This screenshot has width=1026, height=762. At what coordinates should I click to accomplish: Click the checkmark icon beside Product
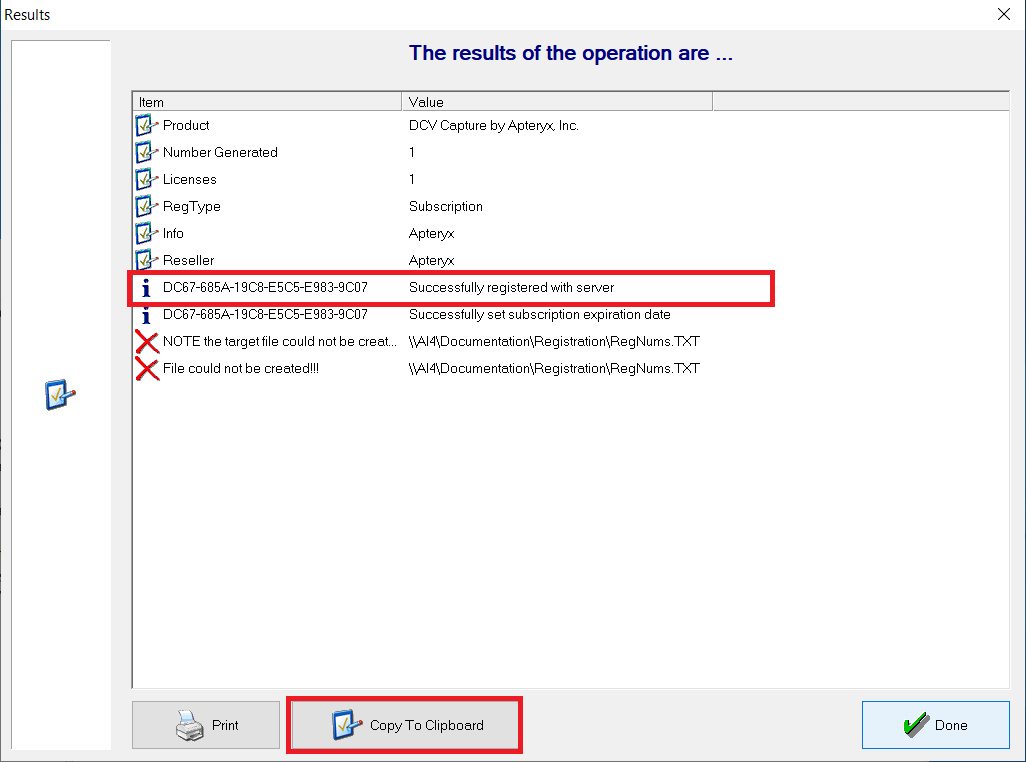click(147, 125)
